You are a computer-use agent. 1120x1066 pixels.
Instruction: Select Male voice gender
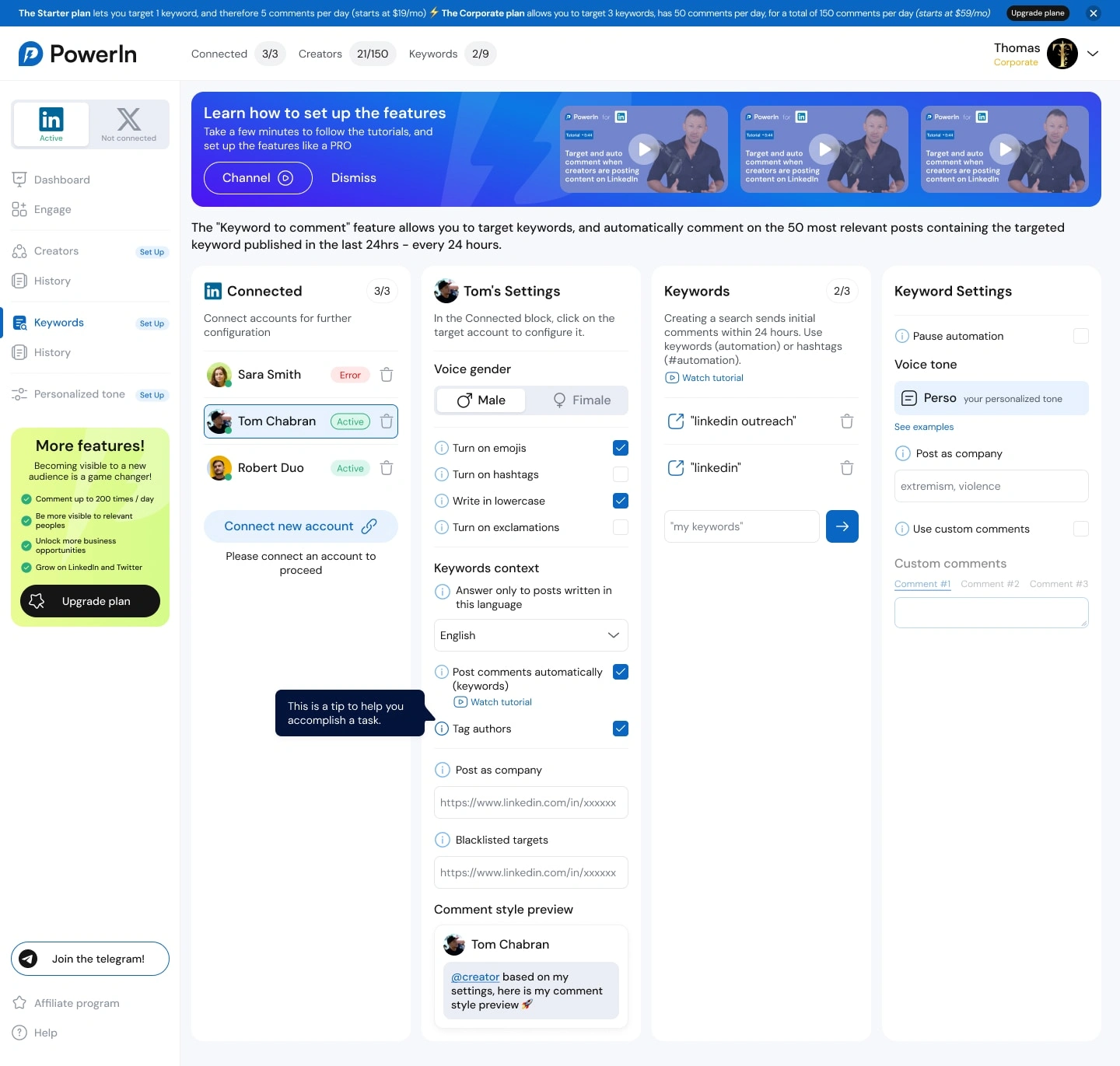point(481,400)
